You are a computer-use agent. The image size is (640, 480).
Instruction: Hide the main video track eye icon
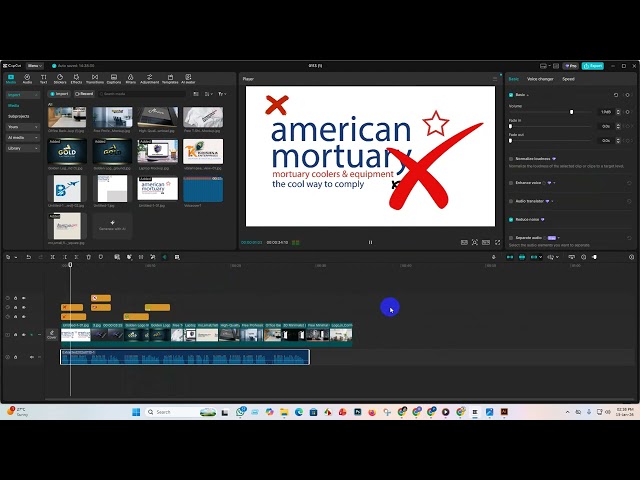(x=24, y=335)
